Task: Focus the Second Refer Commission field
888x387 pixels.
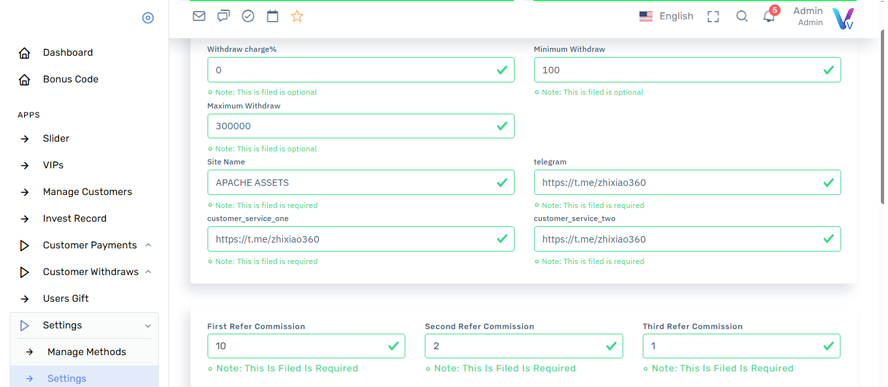Action: [x=524, y=346]
